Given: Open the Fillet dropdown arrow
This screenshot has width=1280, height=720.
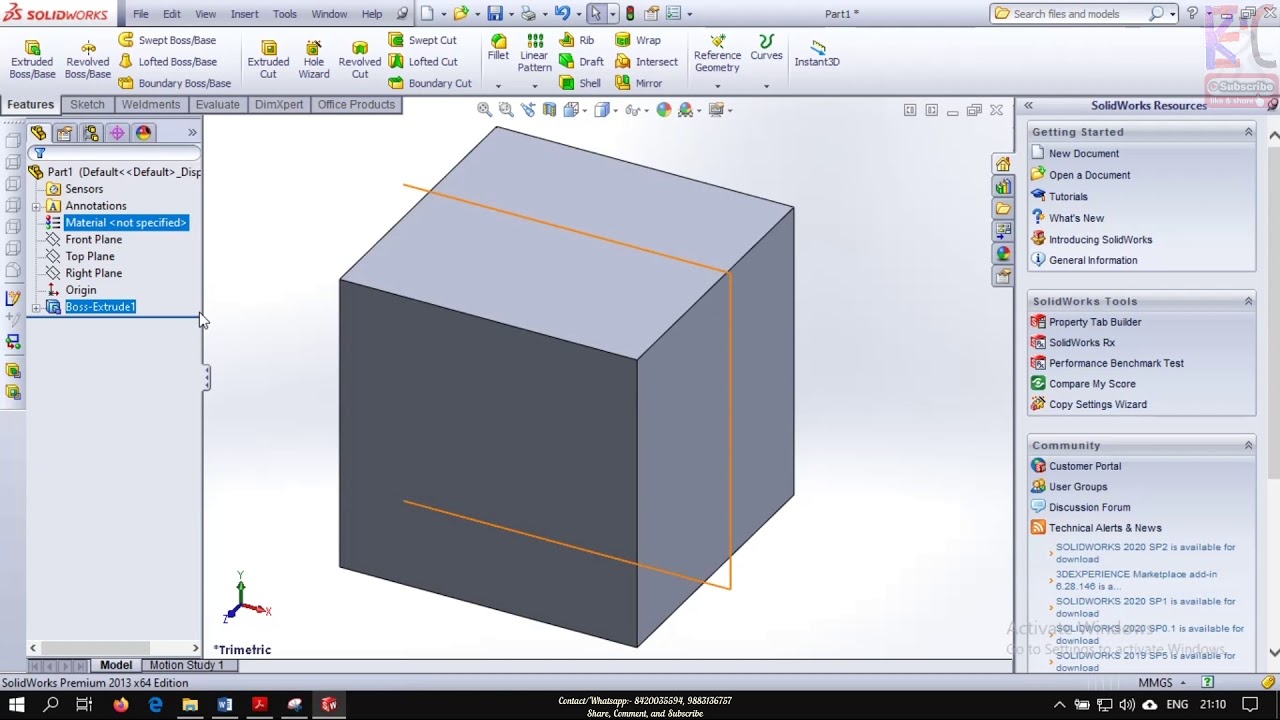Looking at the screenshot, I should [498, 86].
